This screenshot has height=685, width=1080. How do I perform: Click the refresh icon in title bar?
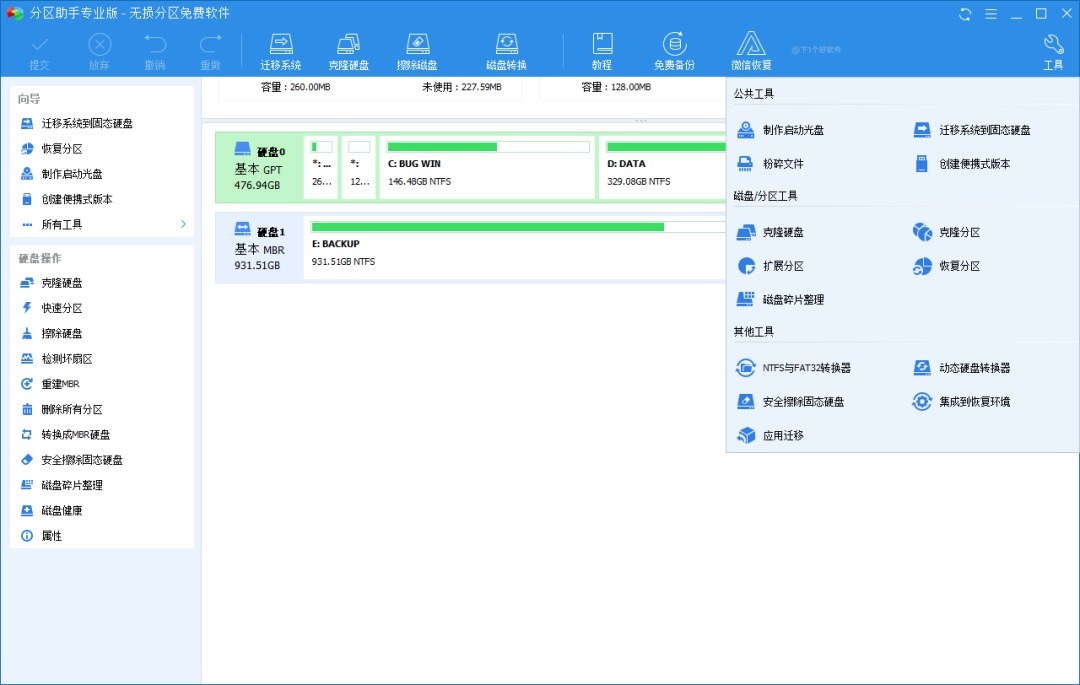coord(965,14)
